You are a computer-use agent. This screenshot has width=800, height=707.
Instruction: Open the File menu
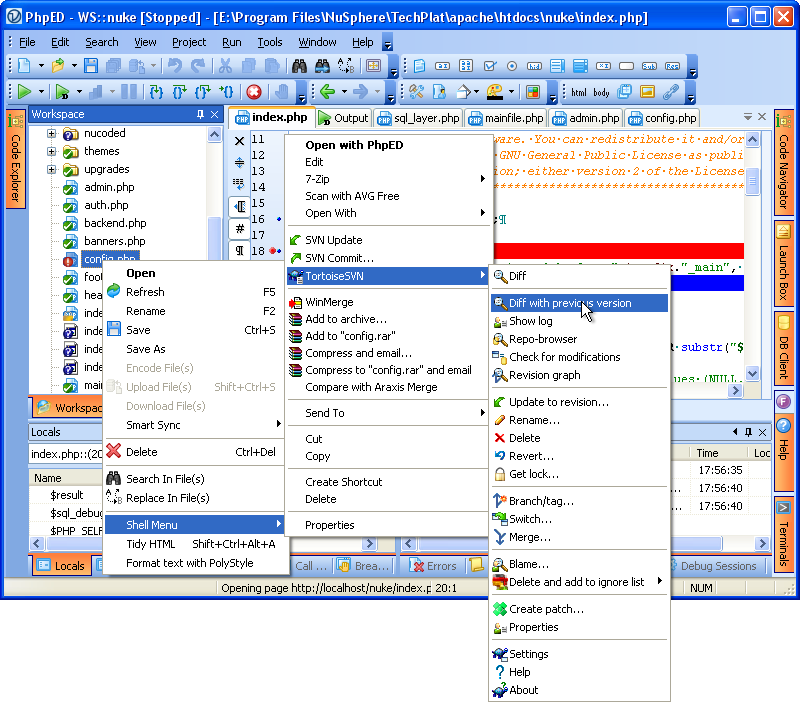click(x=27, y=42)
